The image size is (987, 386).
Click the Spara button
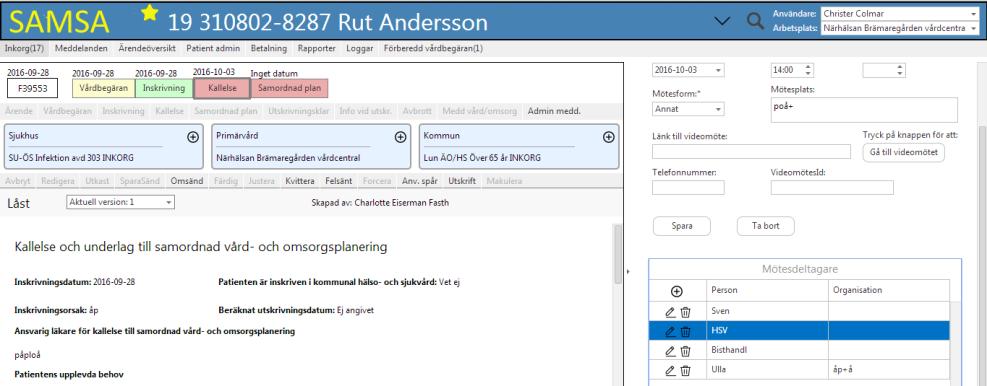[682, 226]
